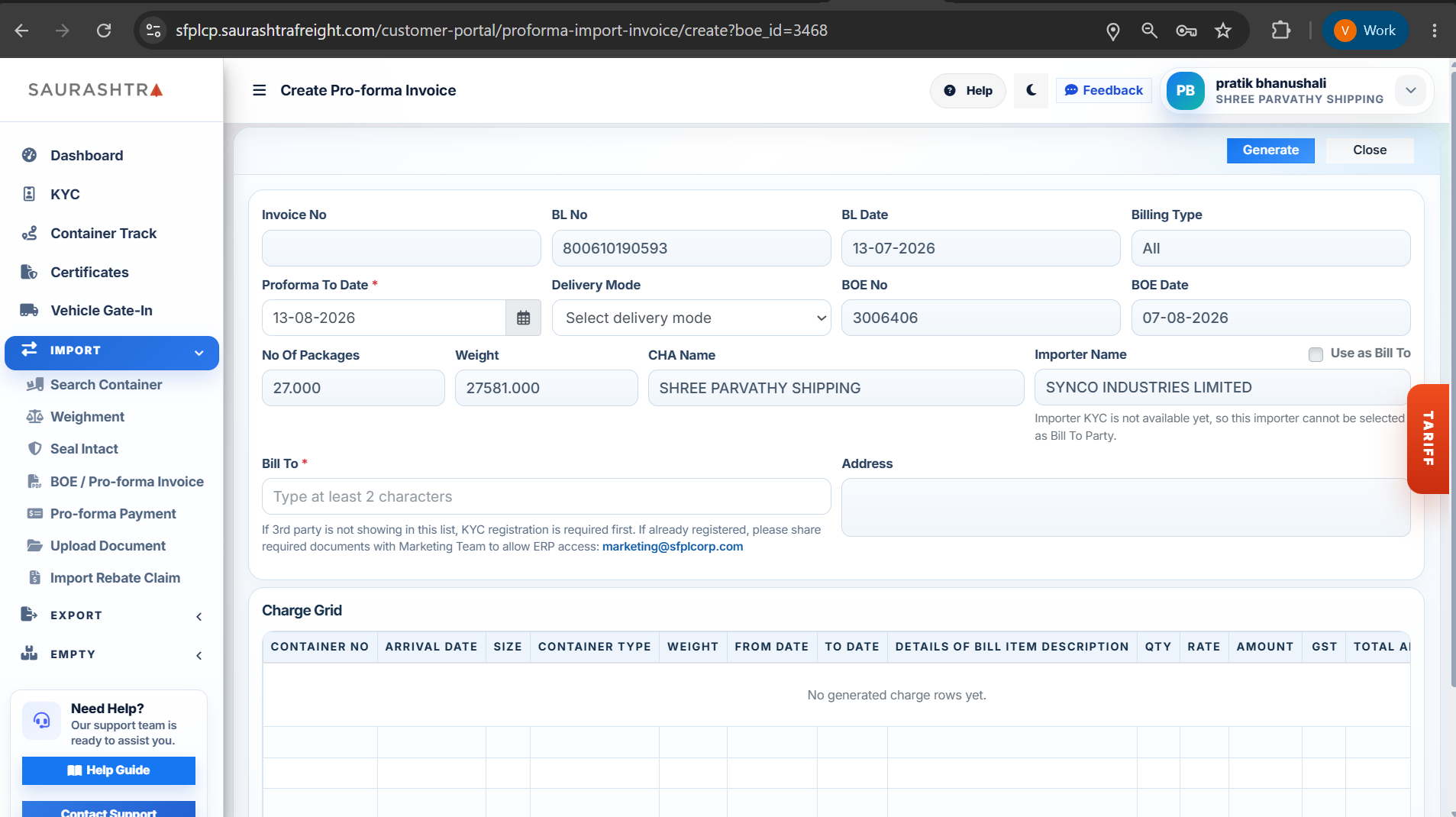1456x817 pixels.
Task: Click the Certificates file icon
Action: [29, 273]
